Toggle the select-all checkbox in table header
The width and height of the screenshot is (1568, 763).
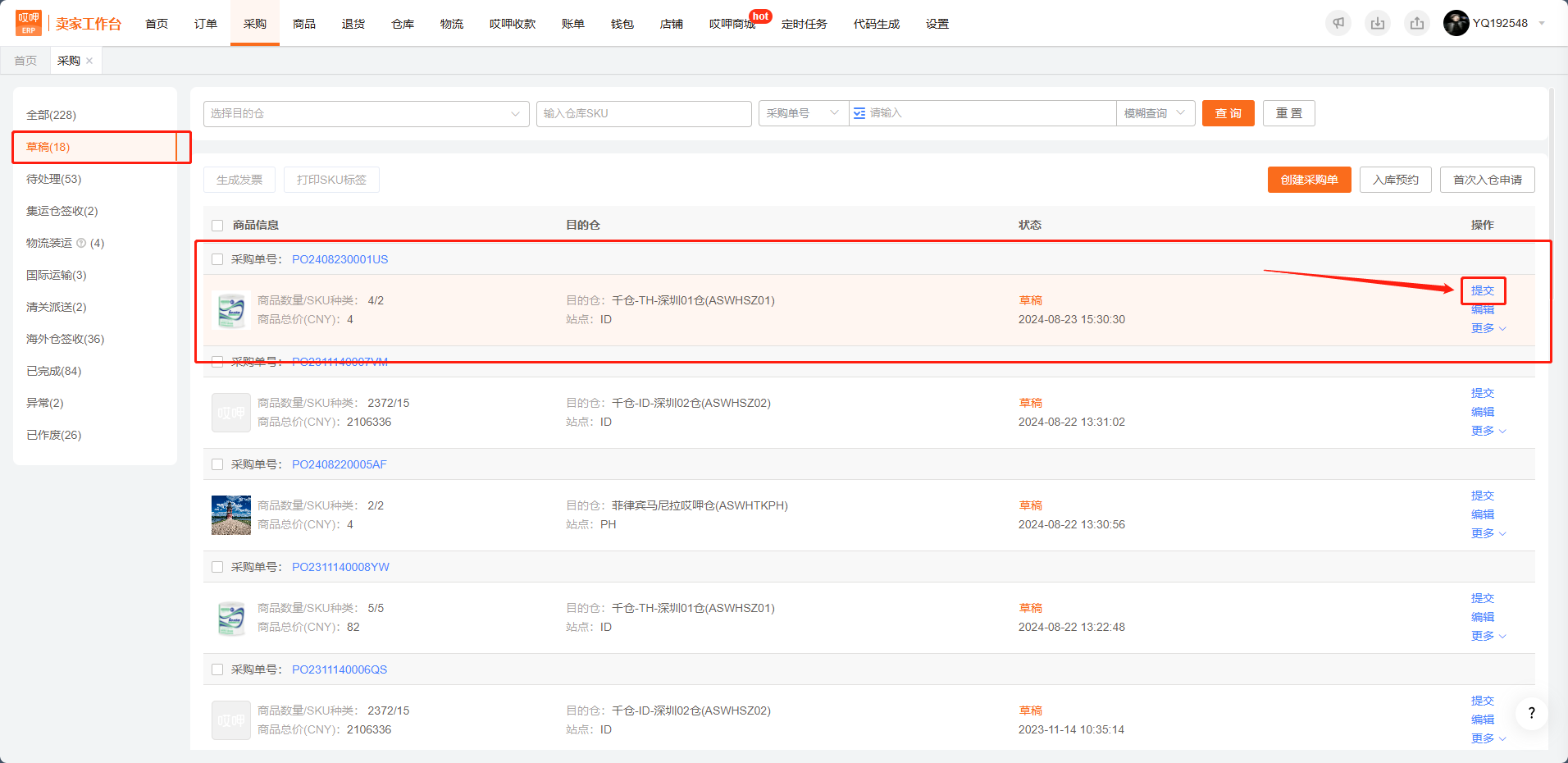coord(217,225)
